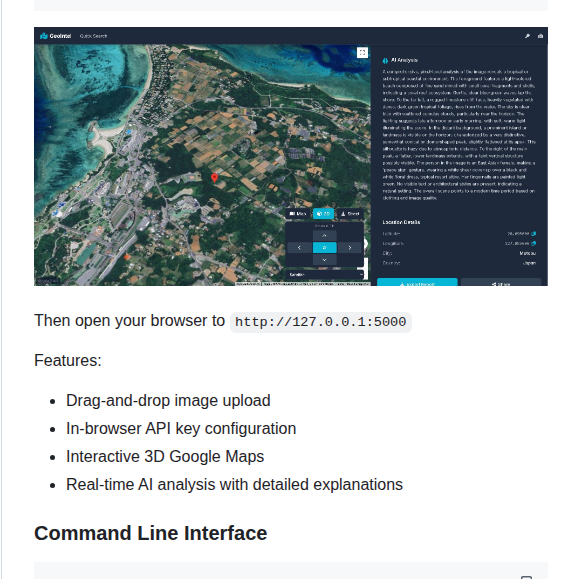Click the Location Details heading
This screenshot has width=580, height=579.
(x=401, y=222)
